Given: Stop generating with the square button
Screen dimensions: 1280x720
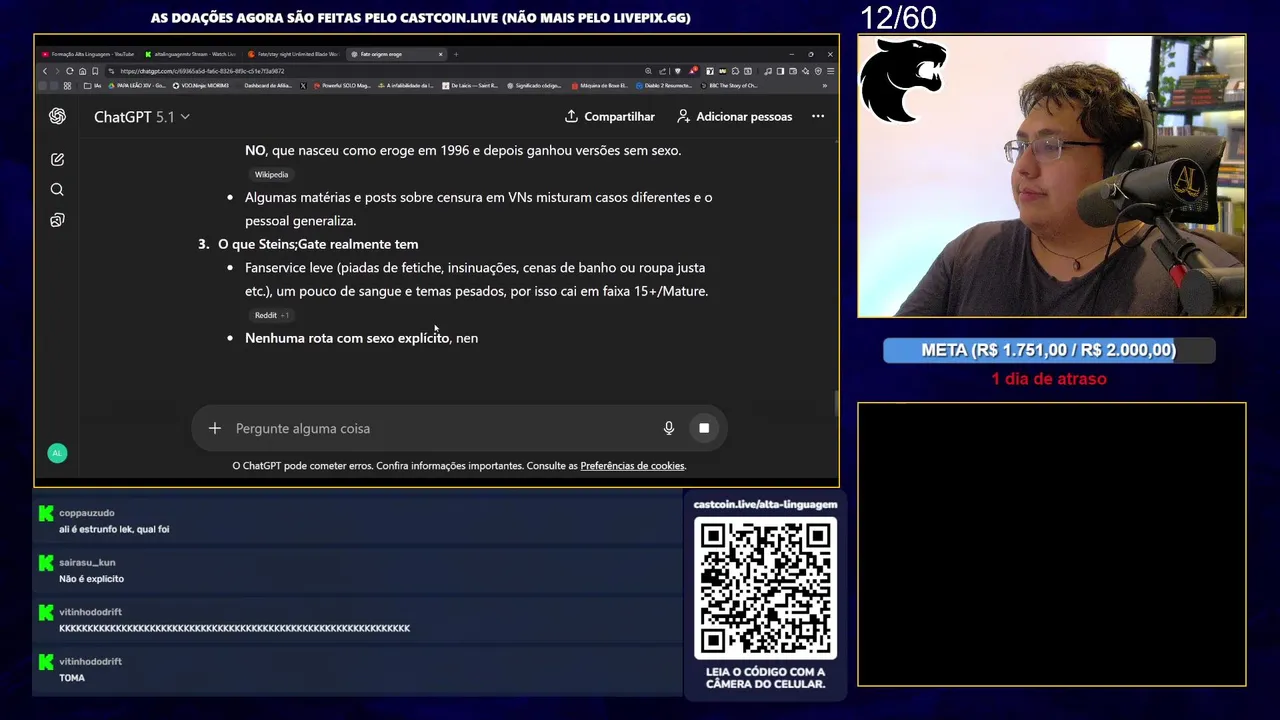Looking at the screenshot, I should (x=704, y=428).
